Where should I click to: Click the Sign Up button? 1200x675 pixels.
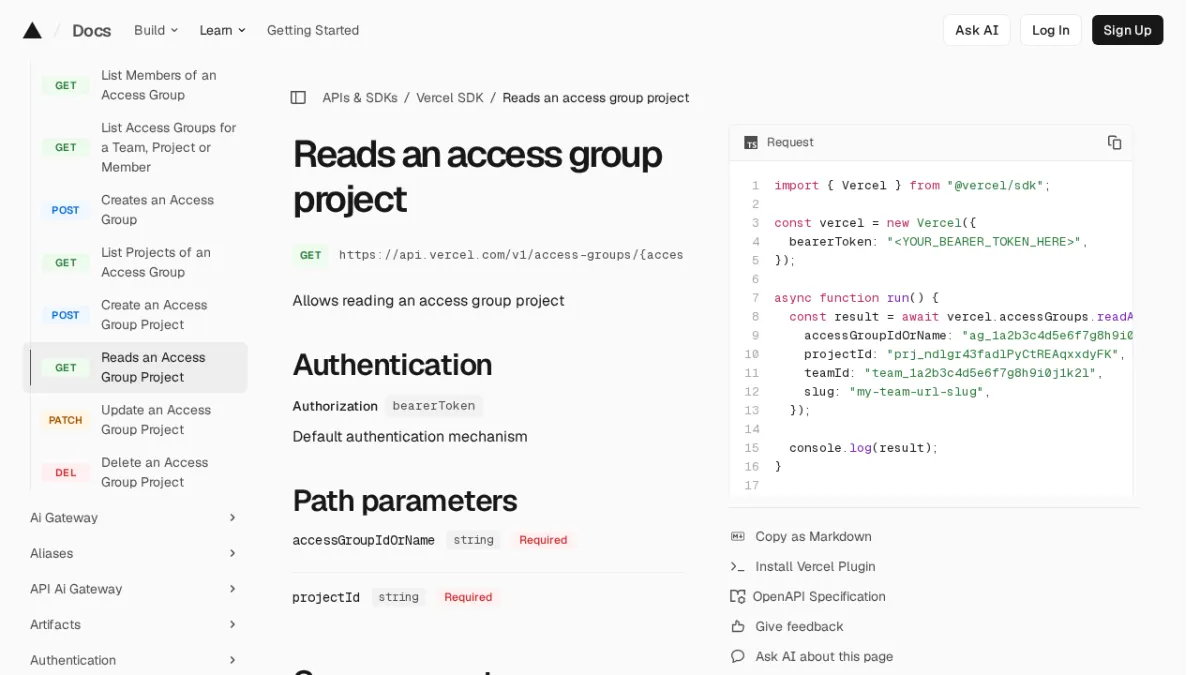coord(1127,30)
